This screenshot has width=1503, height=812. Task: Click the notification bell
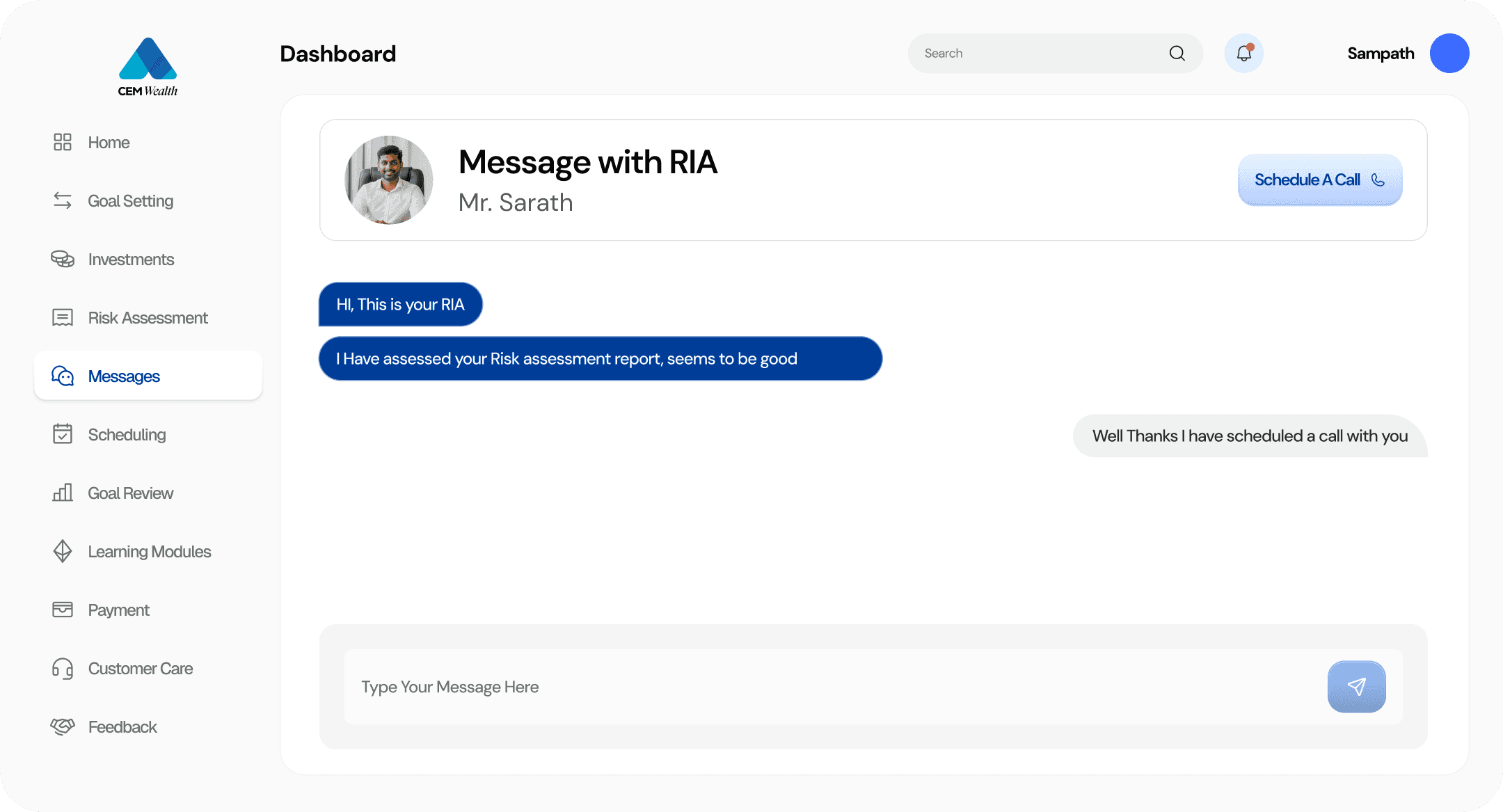point(1243,53)
